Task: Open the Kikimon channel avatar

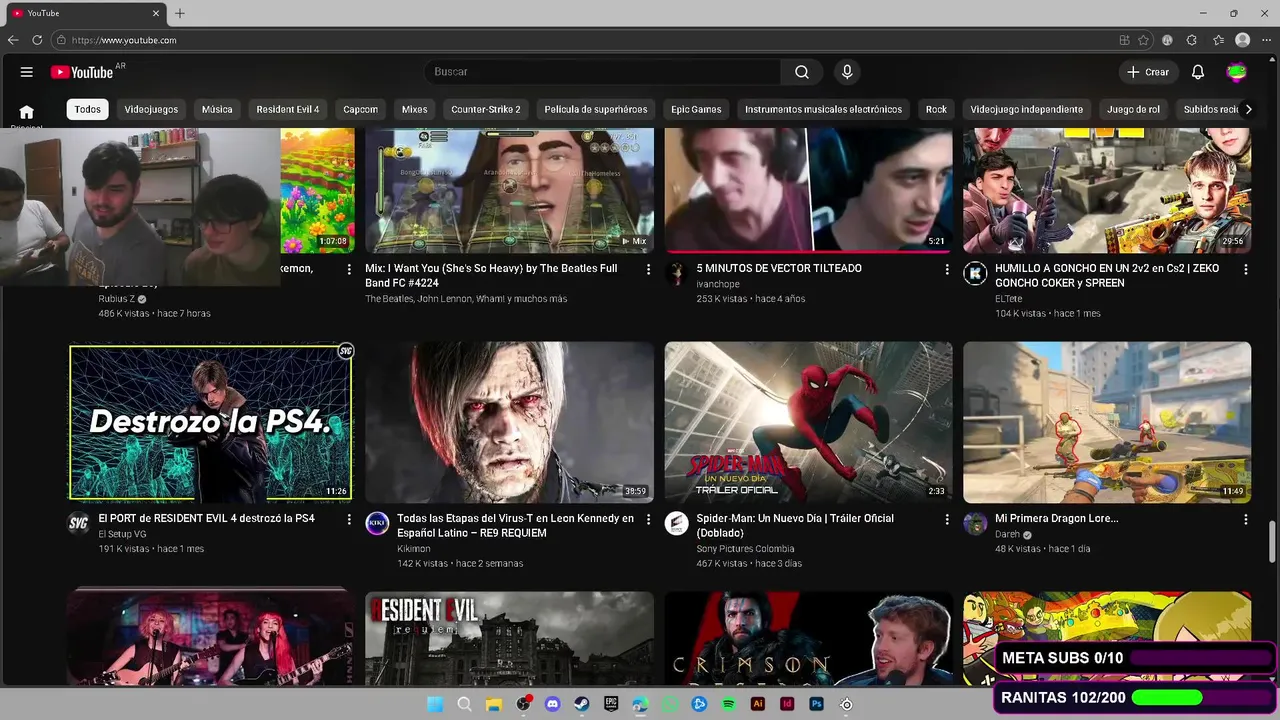Action: (x=377, y=523)
